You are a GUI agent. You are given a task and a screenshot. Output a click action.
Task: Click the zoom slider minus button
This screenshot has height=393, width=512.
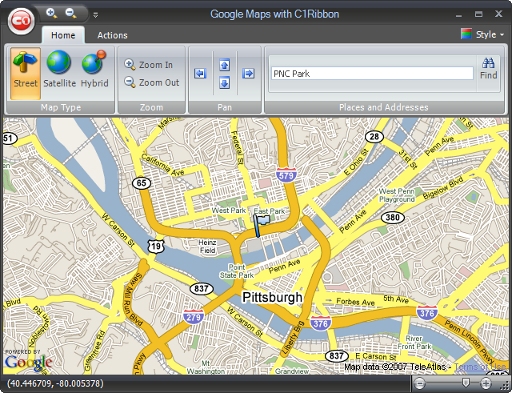click(x=420, y=384)
